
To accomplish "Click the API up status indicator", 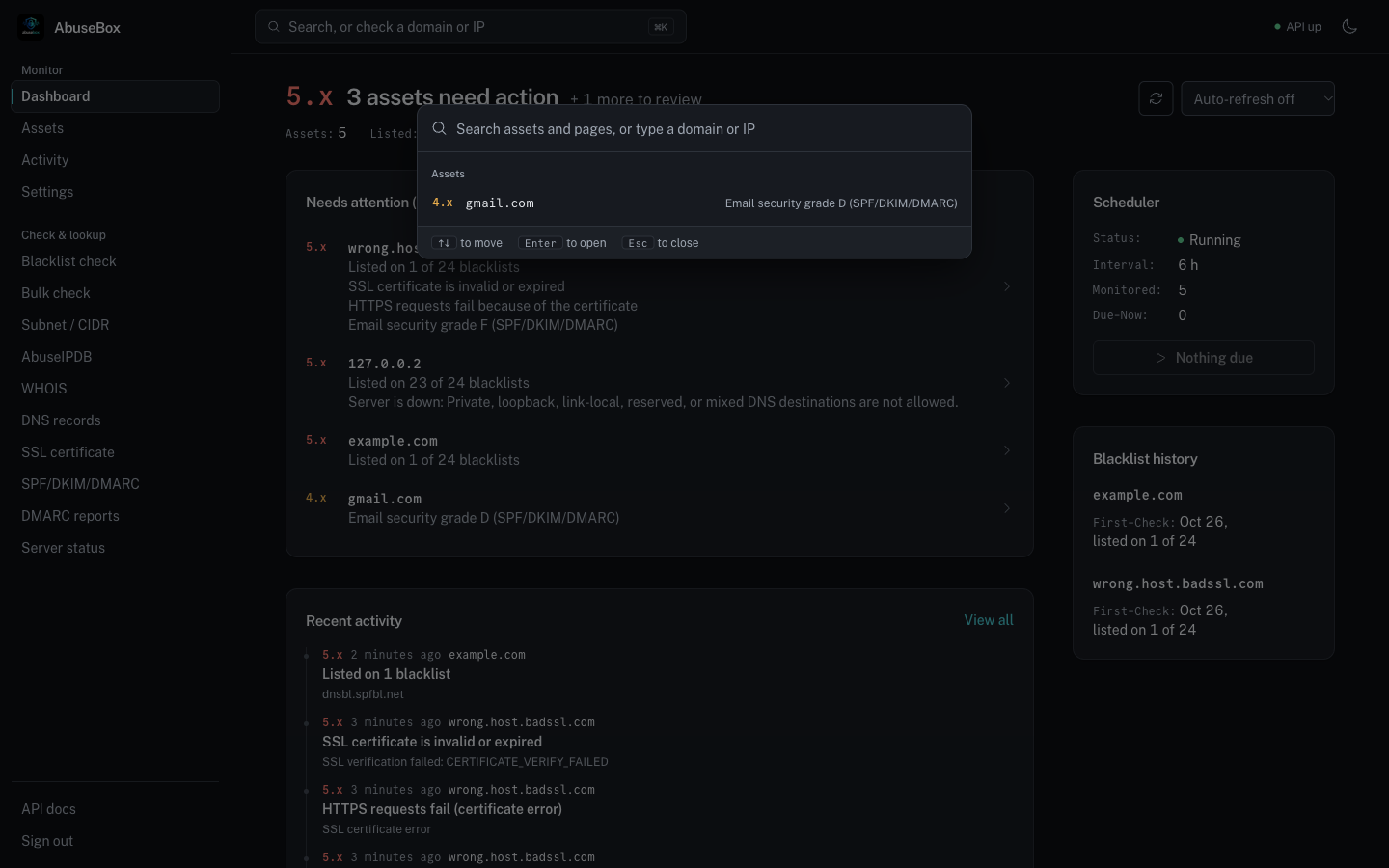I will 1297,27.
